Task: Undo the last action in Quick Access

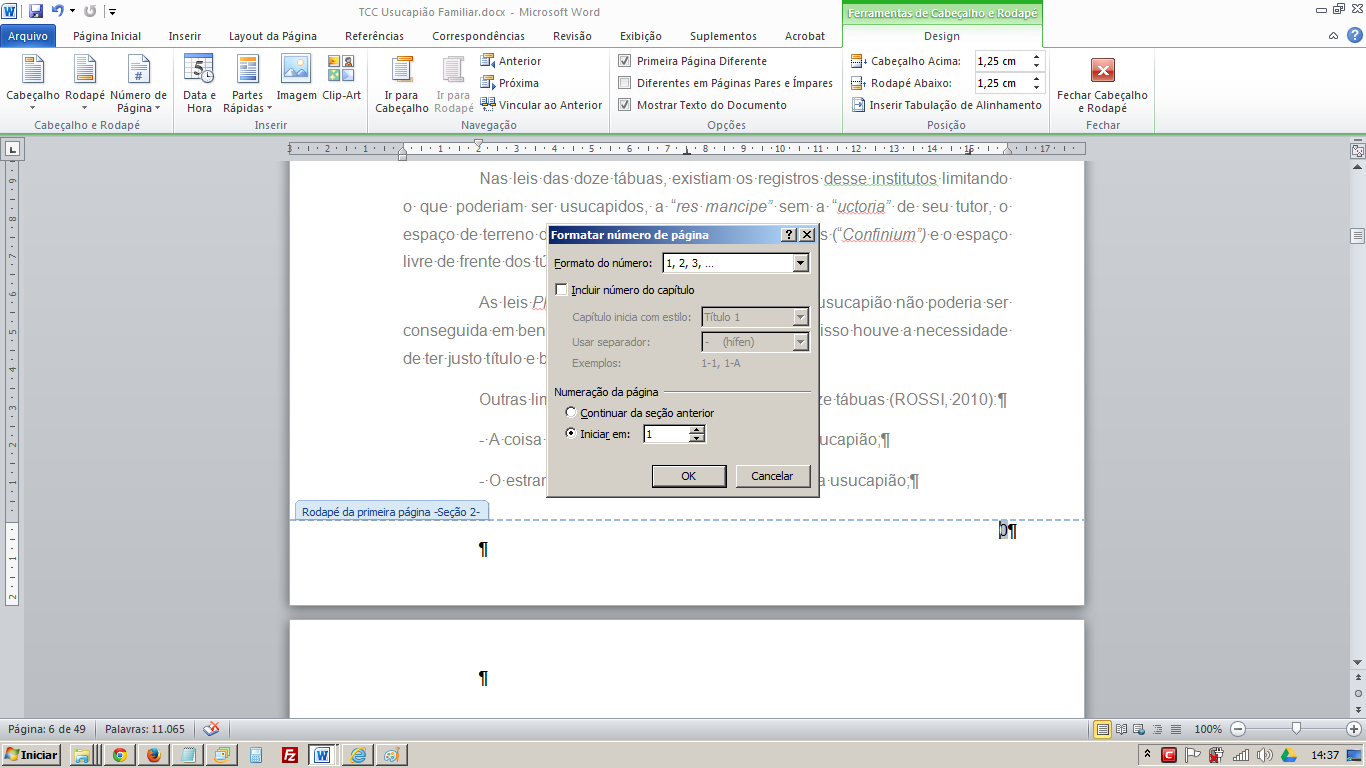Action: tap(58, 11)
